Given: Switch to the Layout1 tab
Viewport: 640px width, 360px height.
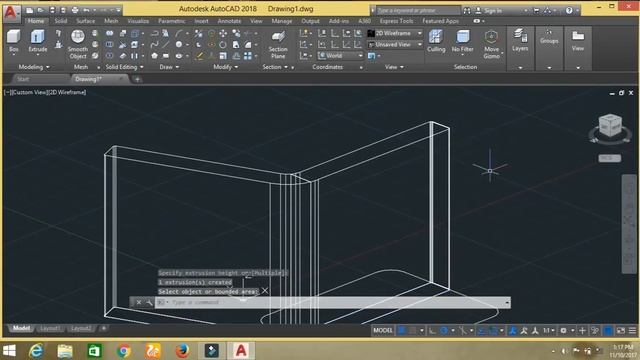Looking at the screenshot, I should (x=50, y=328).
